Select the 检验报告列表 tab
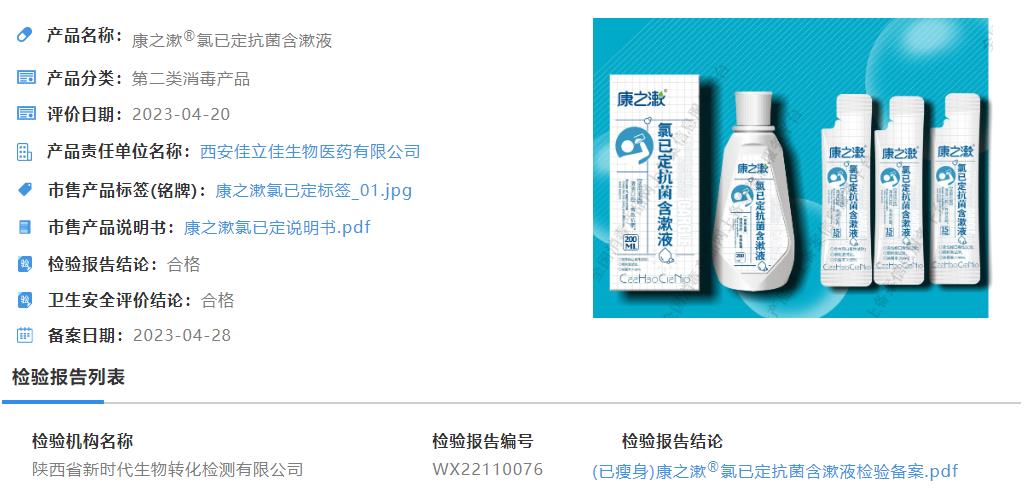This screenshot has width=1028, height=492. click(x=68, y=377)
